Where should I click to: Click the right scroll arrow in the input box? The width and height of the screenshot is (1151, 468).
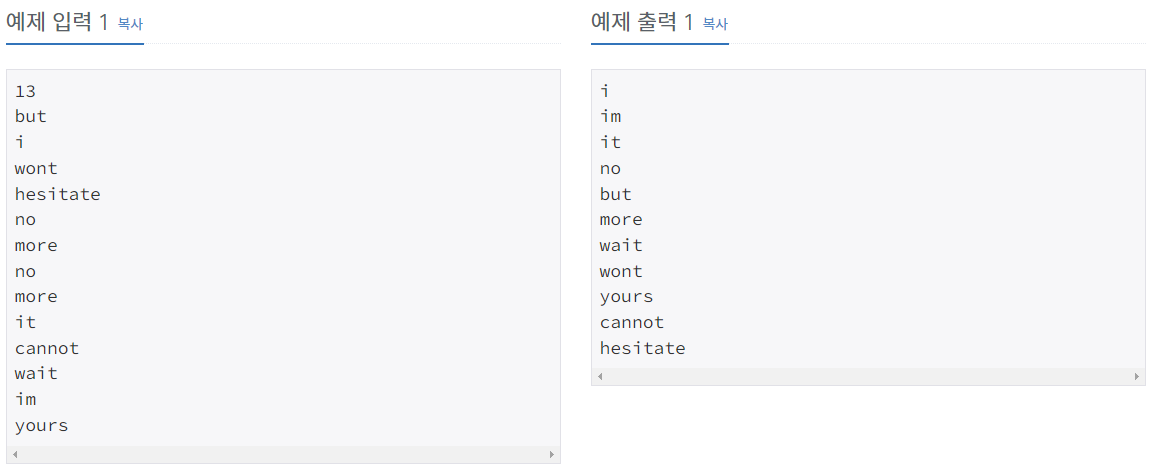pyautogui.click(x=552, y=455)
